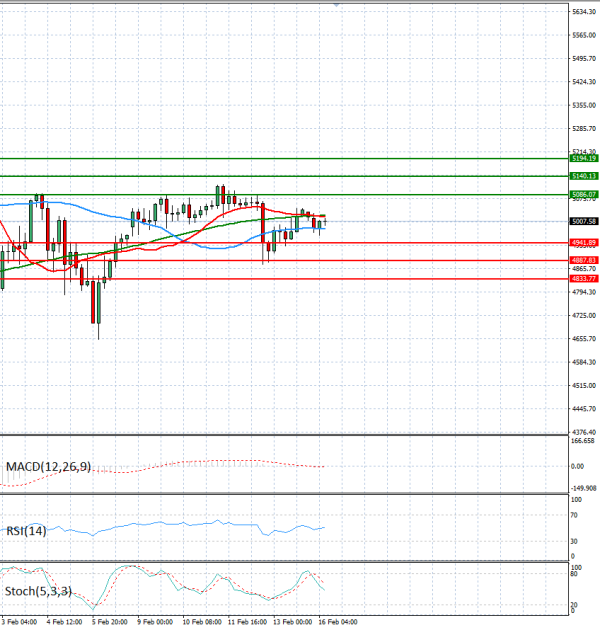Click the 4887.83 support price tag

(x=583, y=260)
